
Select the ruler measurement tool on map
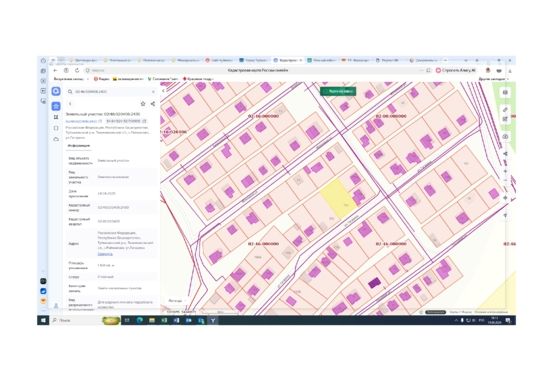point(505,110)
